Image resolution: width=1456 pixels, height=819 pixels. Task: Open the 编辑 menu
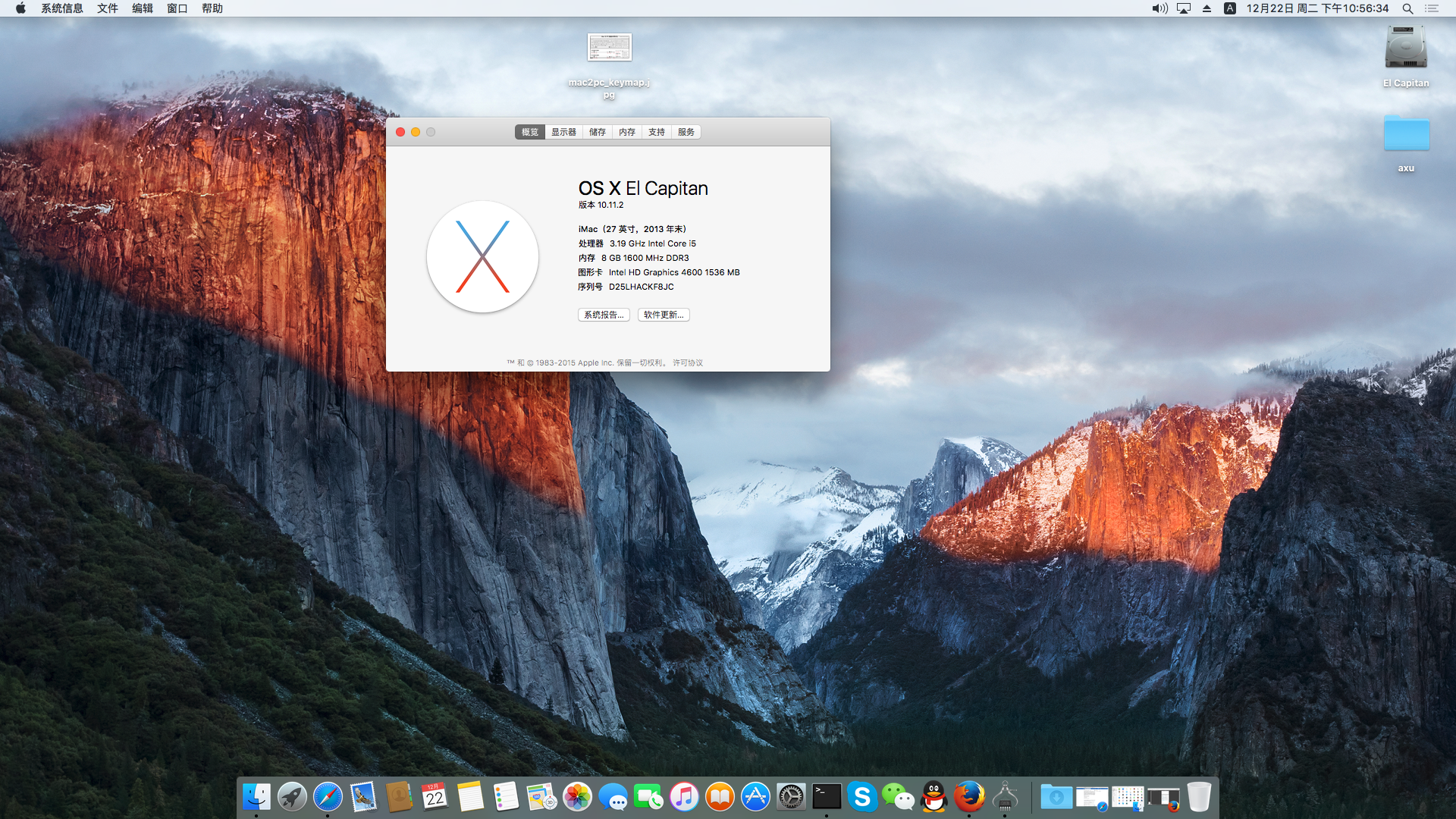click(143, 8)
